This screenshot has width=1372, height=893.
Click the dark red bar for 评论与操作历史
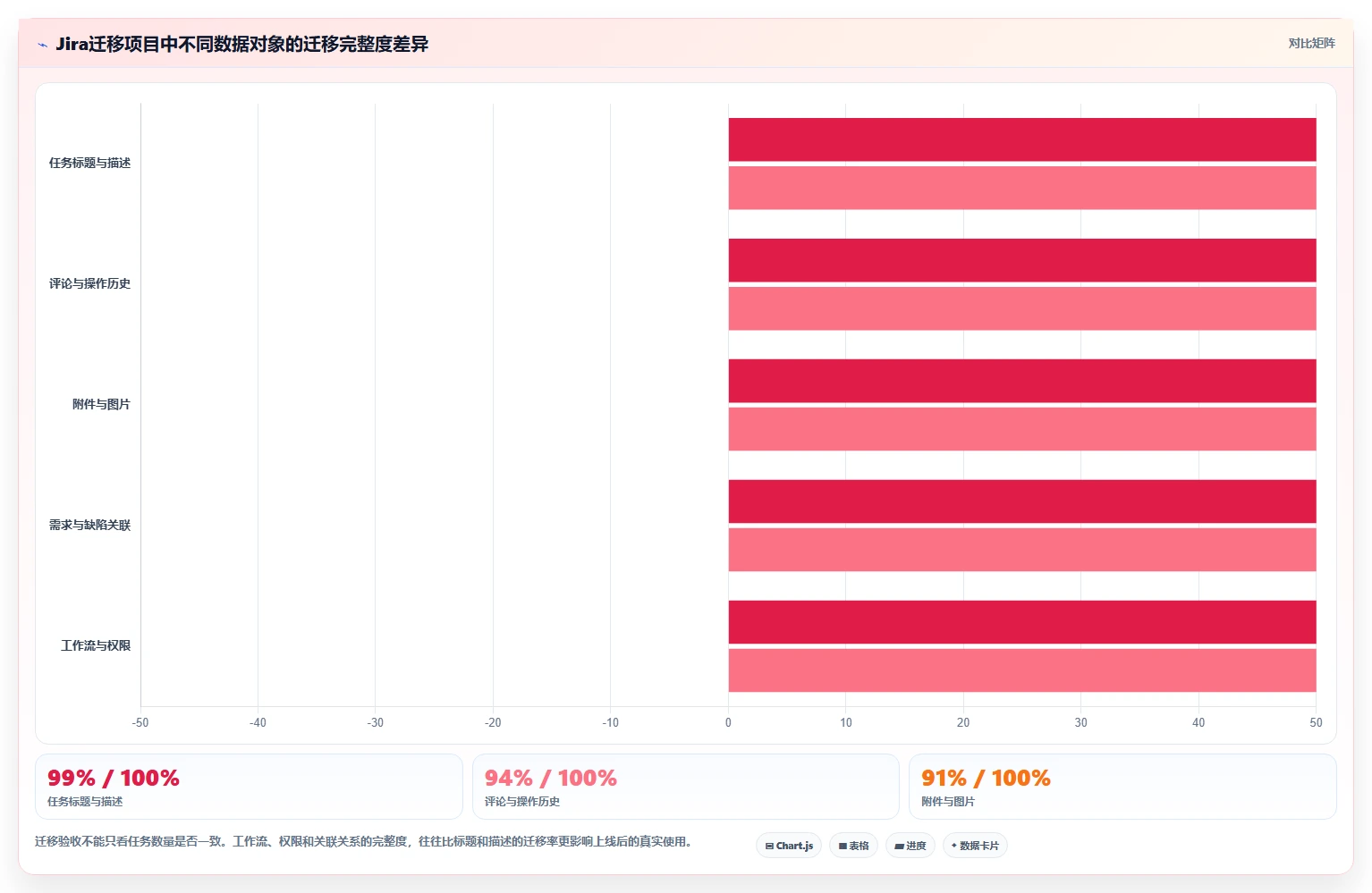(x=1022, y=260)
